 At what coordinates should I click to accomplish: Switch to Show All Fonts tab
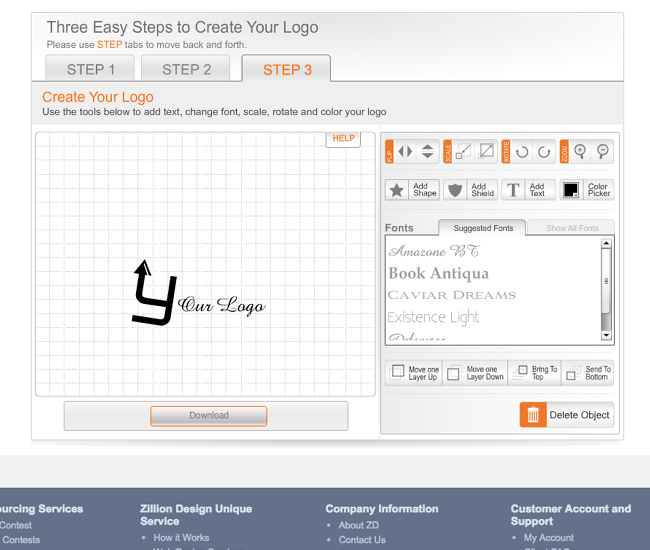coord(572,228)
